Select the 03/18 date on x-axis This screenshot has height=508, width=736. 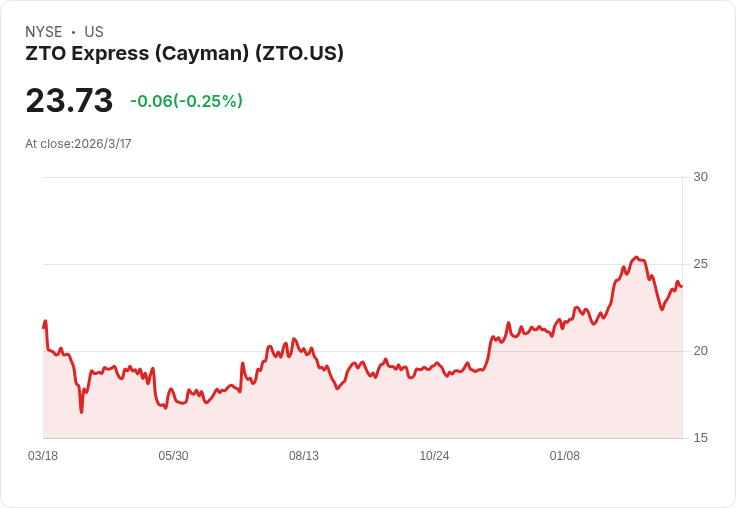pyautogui.click(x=43, y=456)
